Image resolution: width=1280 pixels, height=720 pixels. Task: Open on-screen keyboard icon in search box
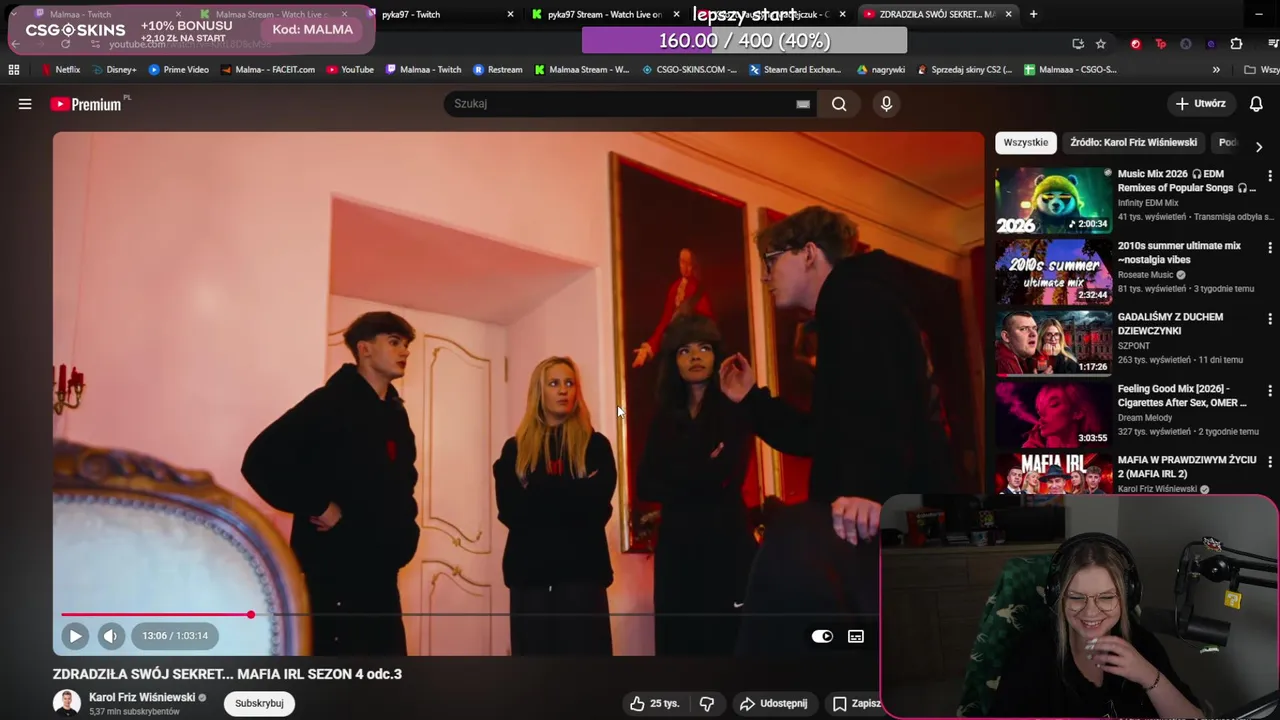tap(803, 104)
